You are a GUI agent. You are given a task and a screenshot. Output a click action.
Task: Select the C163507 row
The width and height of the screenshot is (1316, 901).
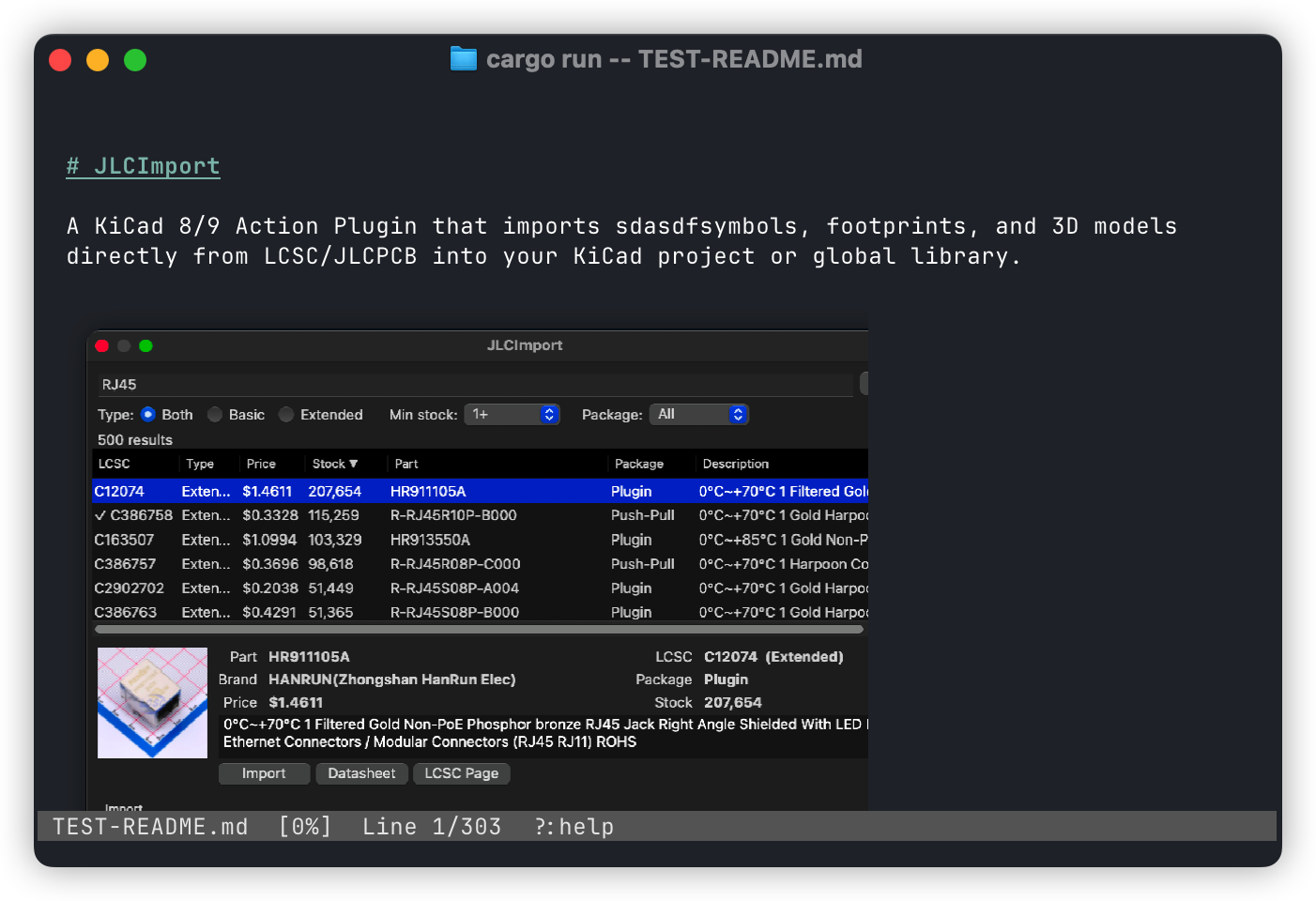(480, 540)
